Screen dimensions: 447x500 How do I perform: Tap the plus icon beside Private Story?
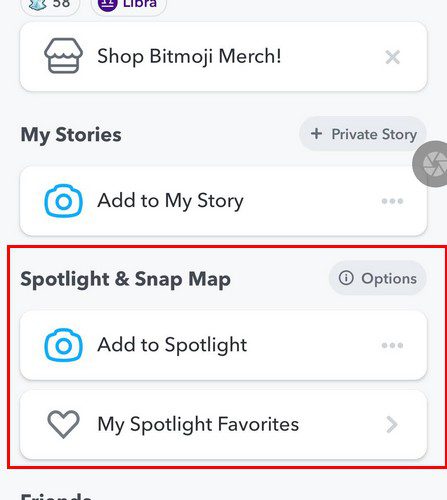pyautogui.click(x=316, y=134)
